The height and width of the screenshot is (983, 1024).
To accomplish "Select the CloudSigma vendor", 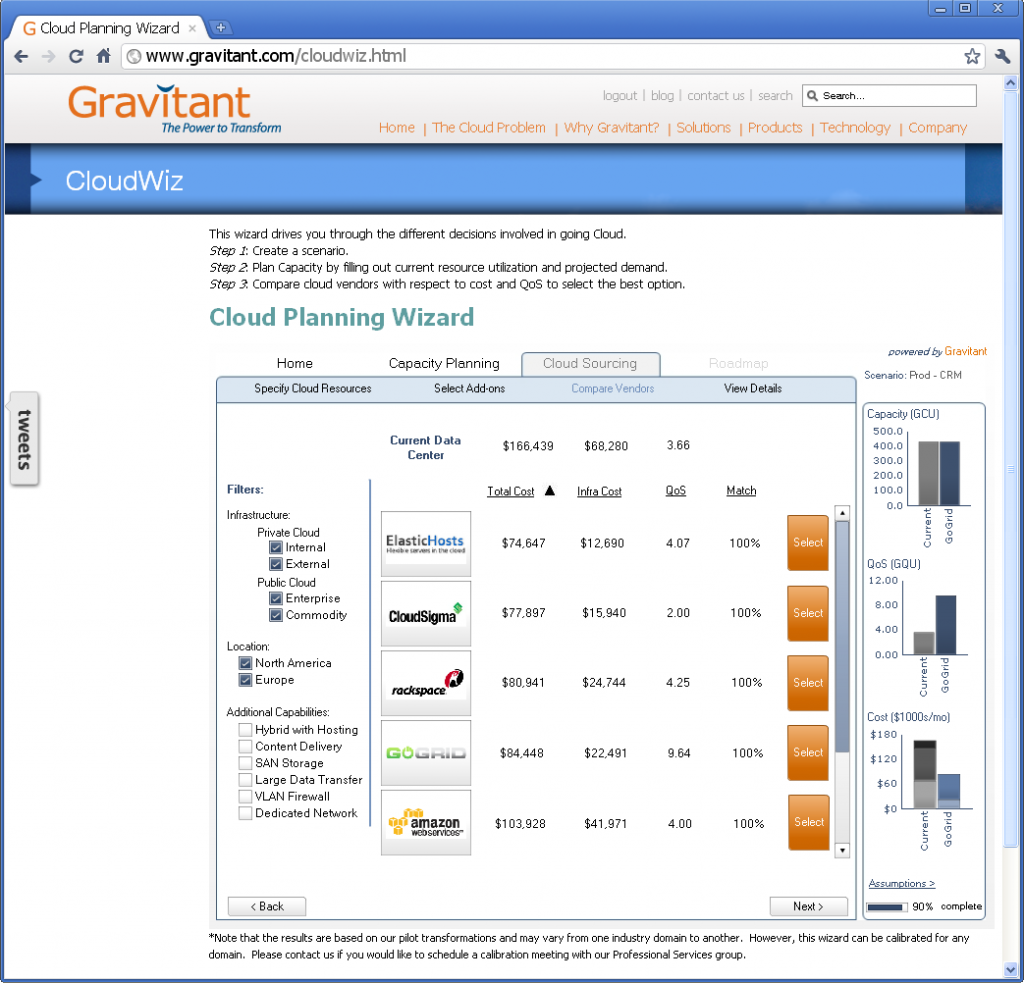I will coord(808,613).
